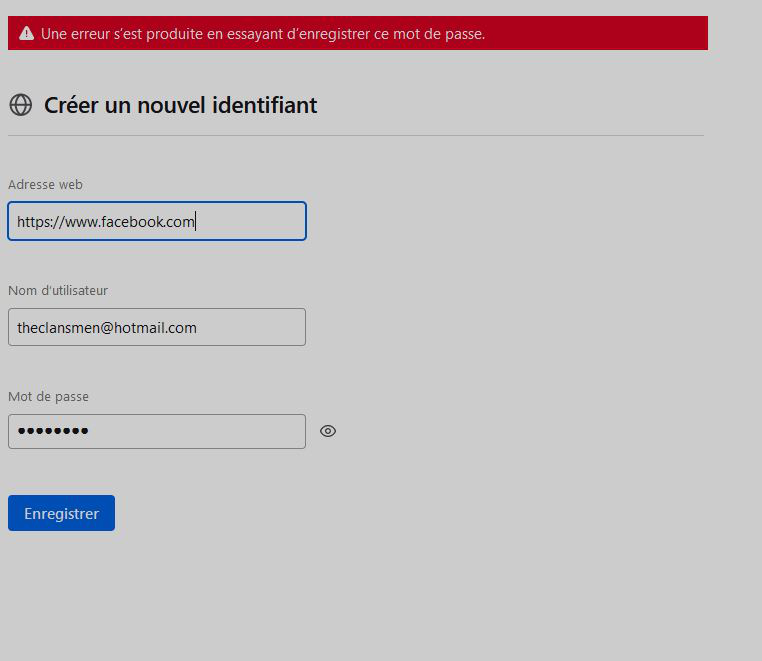Focus the Mot de passe input field
Viewport: 762px width, 661px height.
tap(157, 432)
